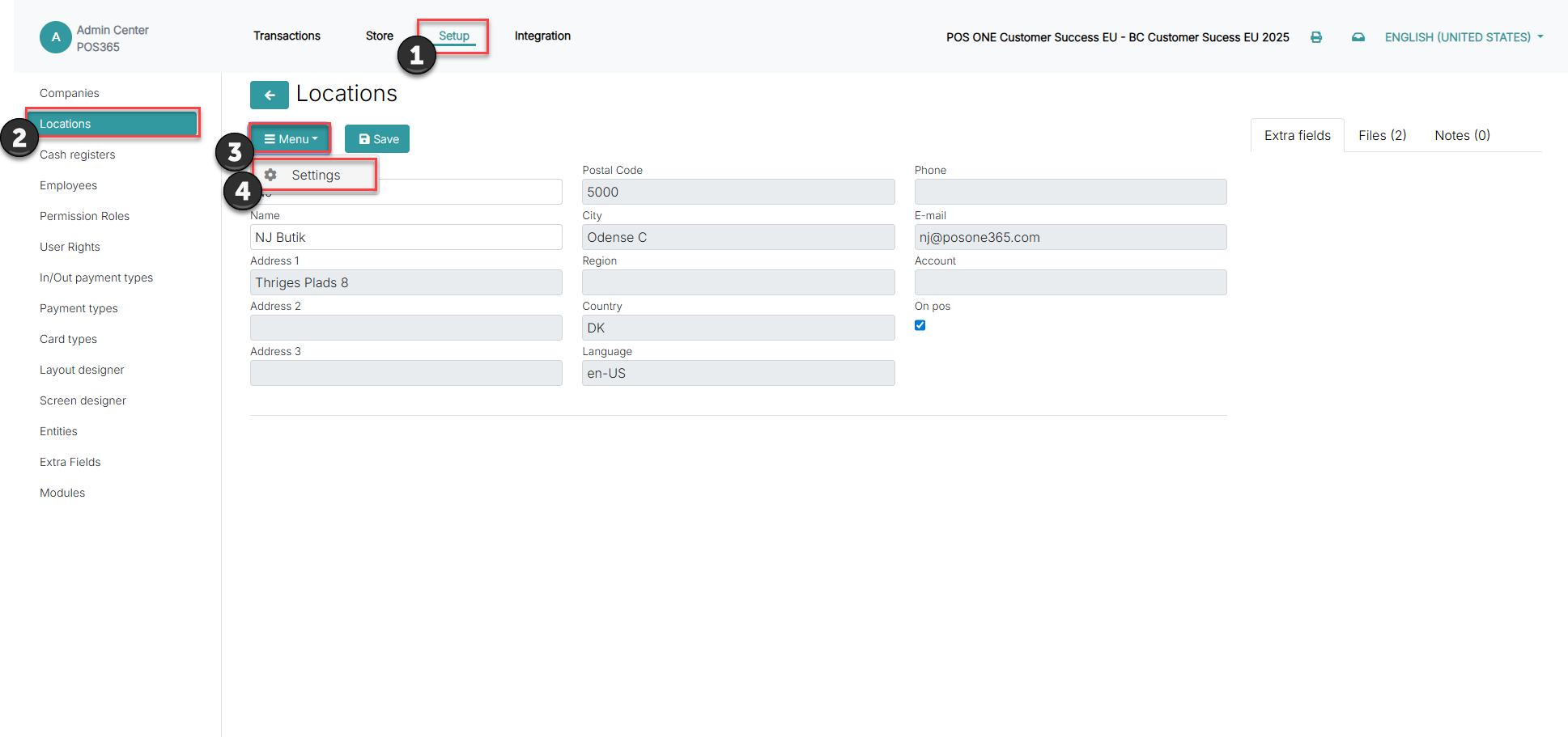Open the Layout designer sidebar link
Image resolution: width=1568 pixels, height=737 pixels.
click(x=82, y=370)
